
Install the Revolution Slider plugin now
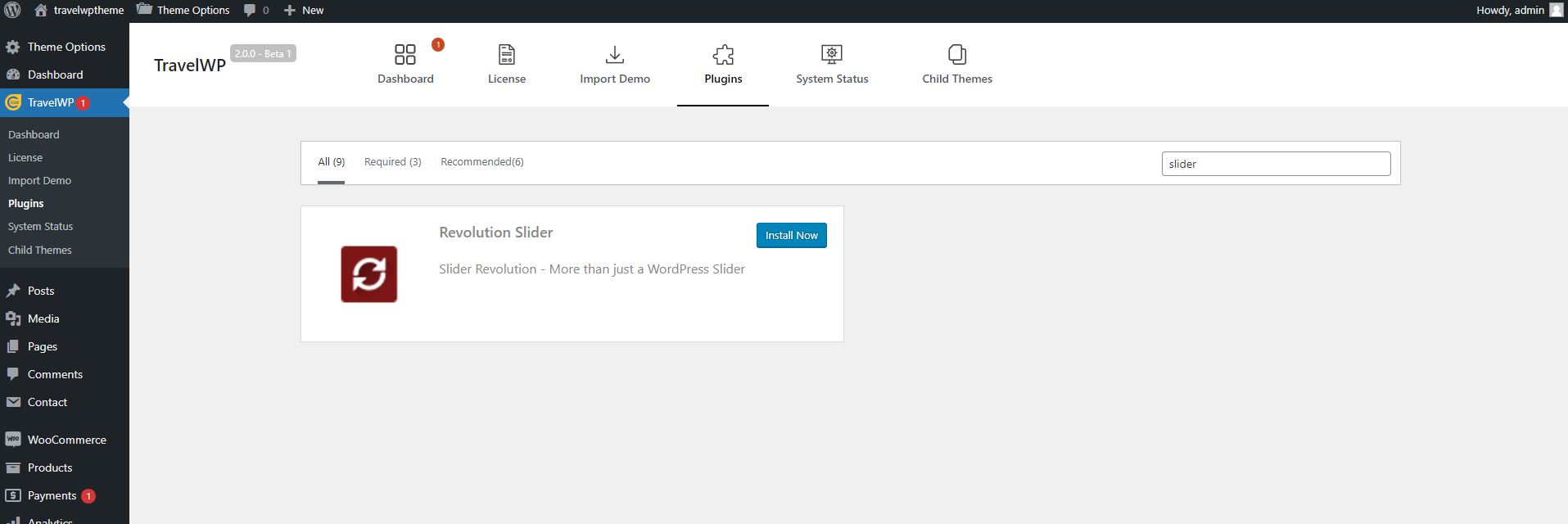tap(792, 235)
